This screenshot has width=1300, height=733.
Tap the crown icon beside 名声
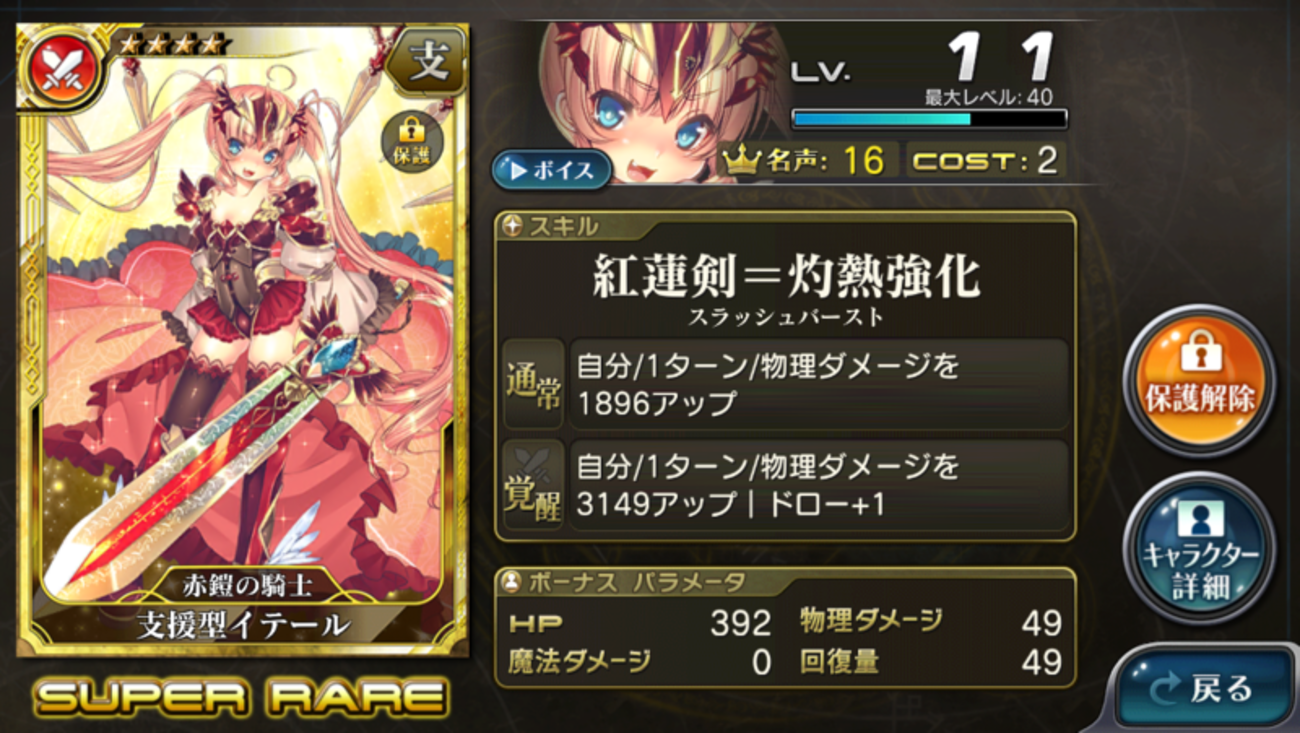[x=741, y=161]
